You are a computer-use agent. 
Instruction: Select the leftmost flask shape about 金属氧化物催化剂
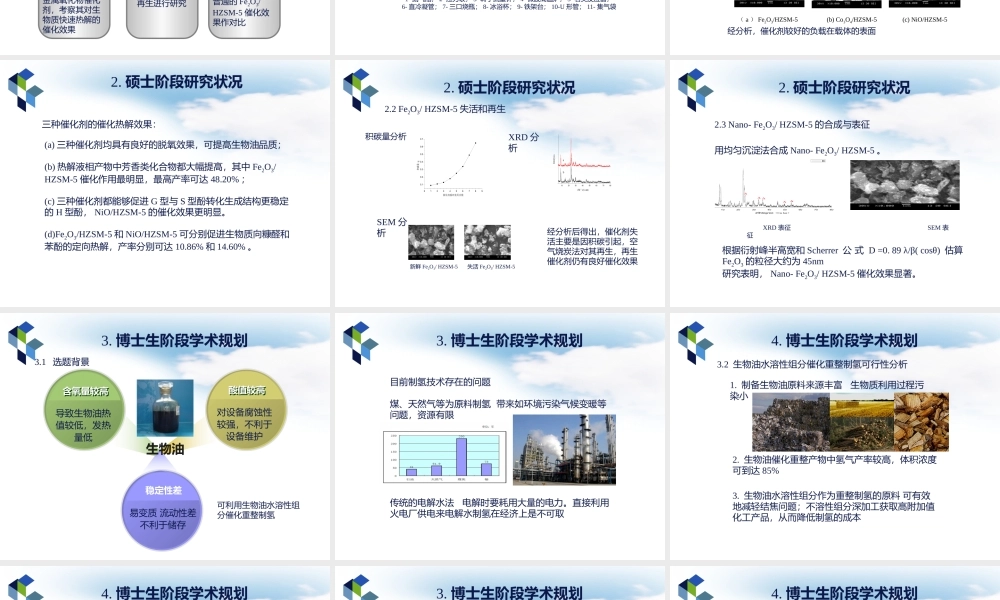[73, 20]
